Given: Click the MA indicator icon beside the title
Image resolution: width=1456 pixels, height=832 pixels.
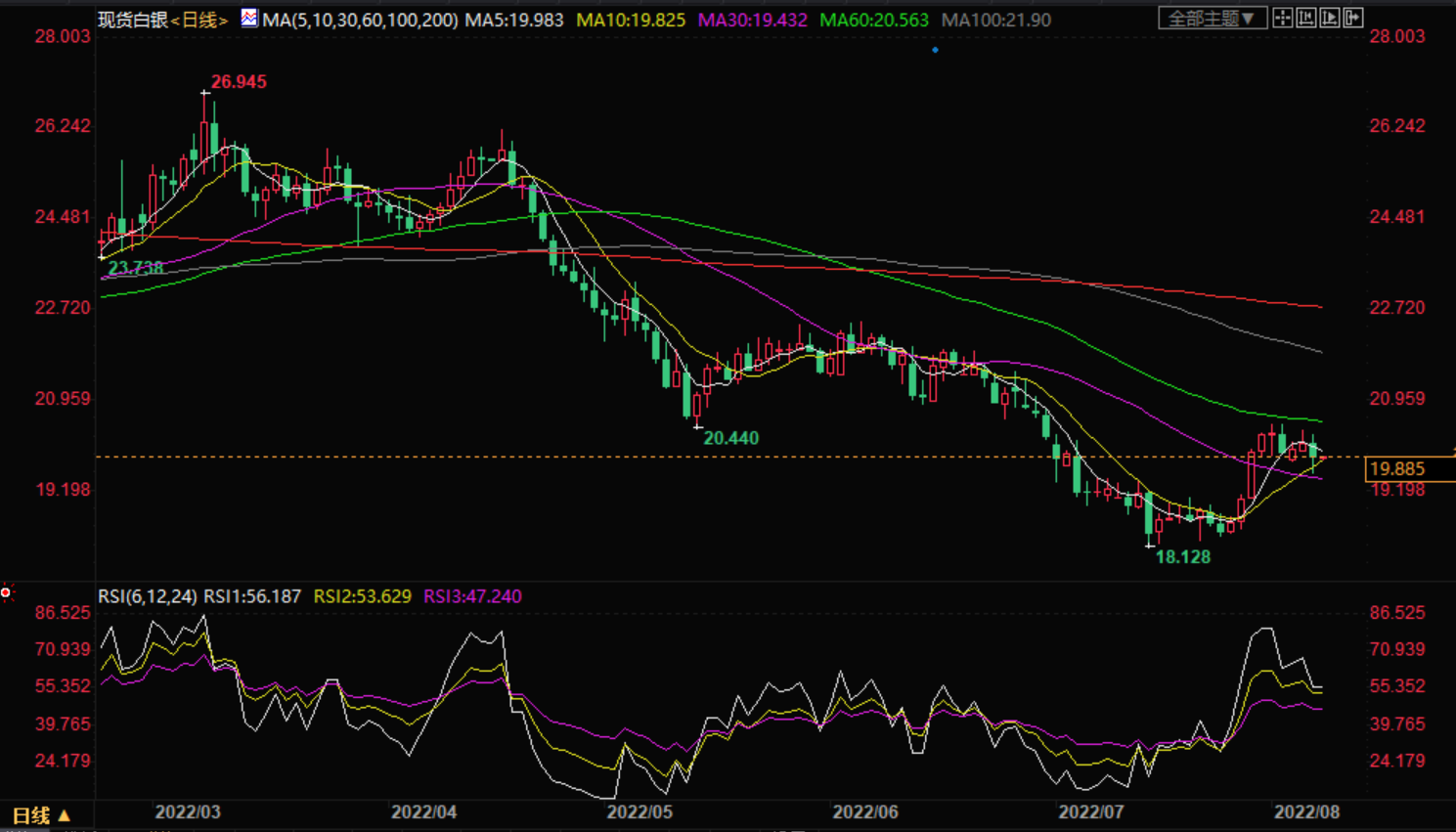Looking at the screenshot, I should (x=249, y=19).
